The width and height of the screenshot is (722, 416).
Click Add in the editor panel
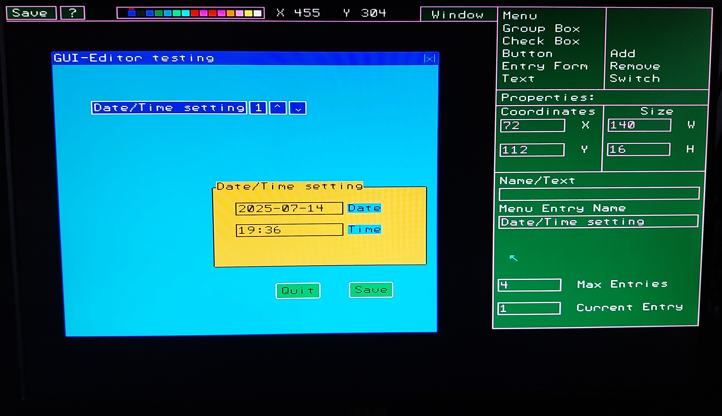pos(622,54)
